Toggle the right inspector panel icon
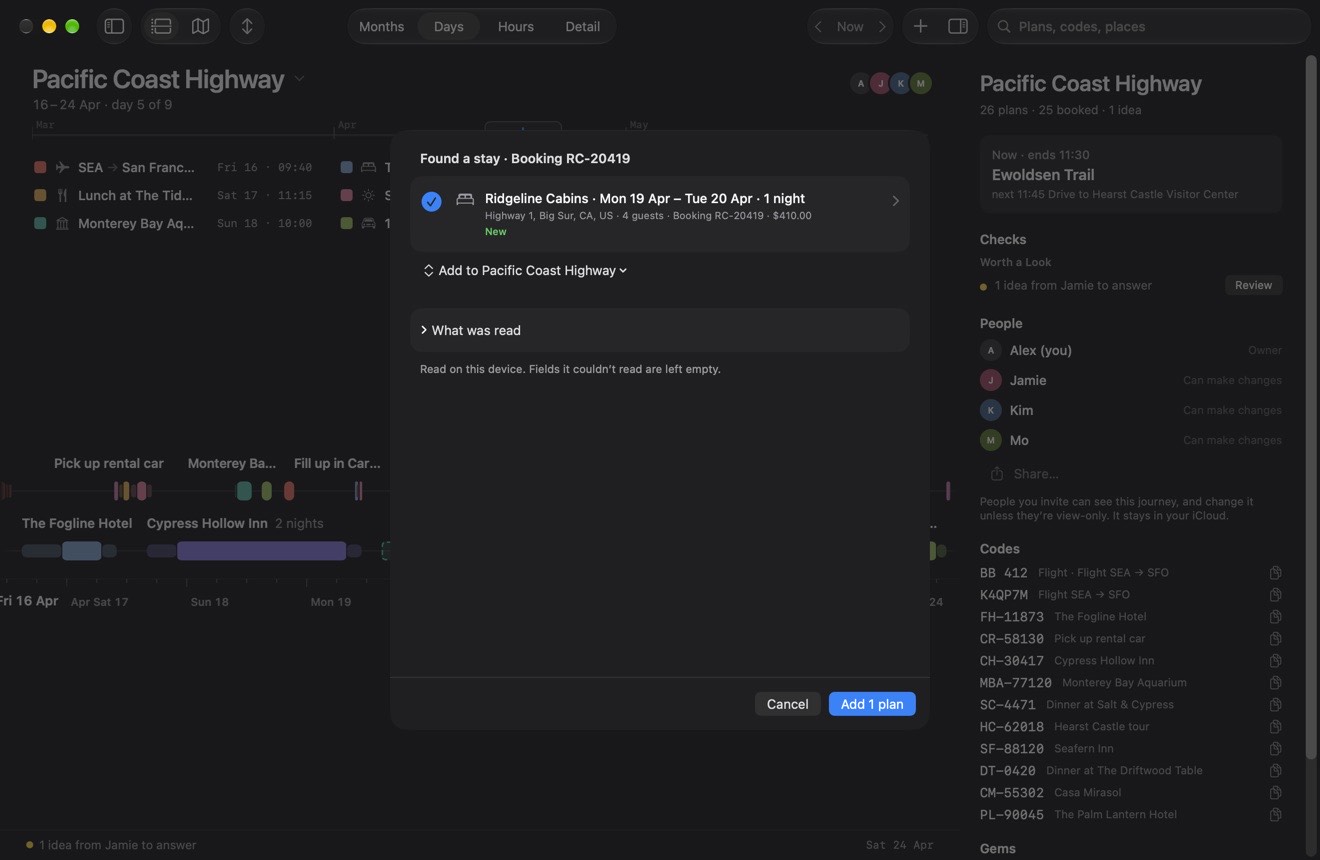 click(x=957, y=26)
